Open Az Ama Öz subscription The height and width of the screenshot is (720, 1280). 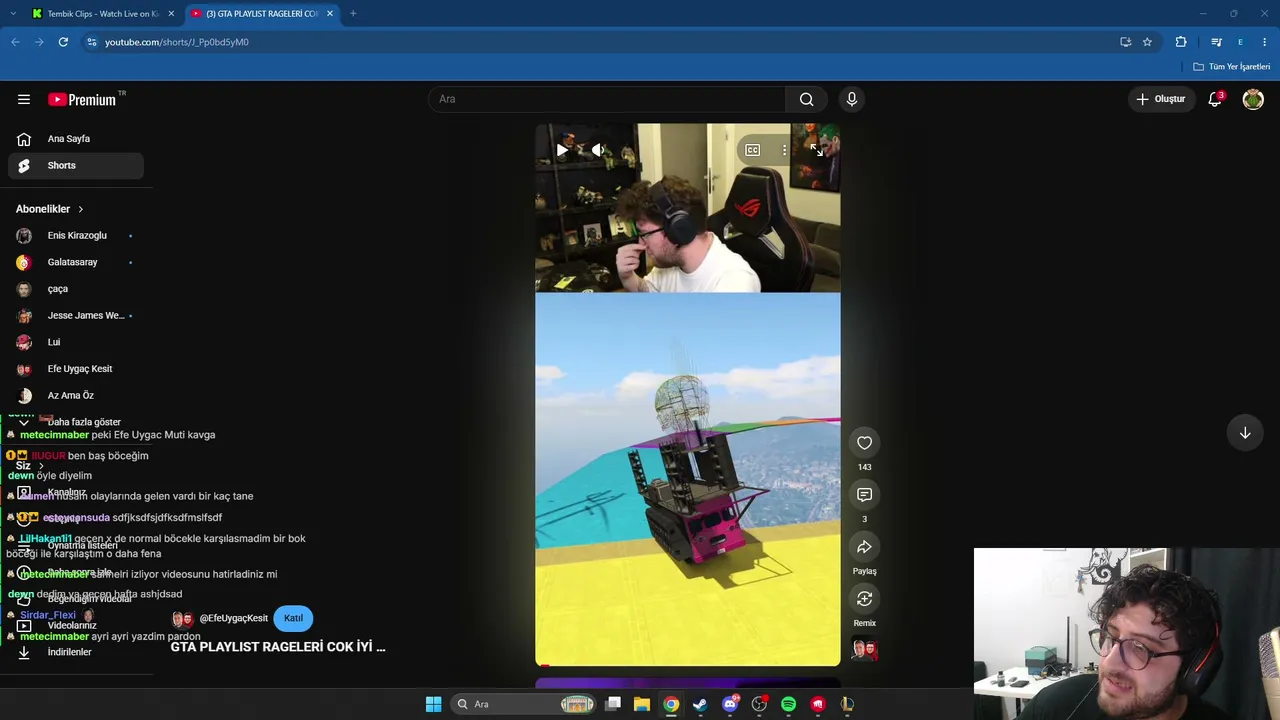tap(76, 395)
